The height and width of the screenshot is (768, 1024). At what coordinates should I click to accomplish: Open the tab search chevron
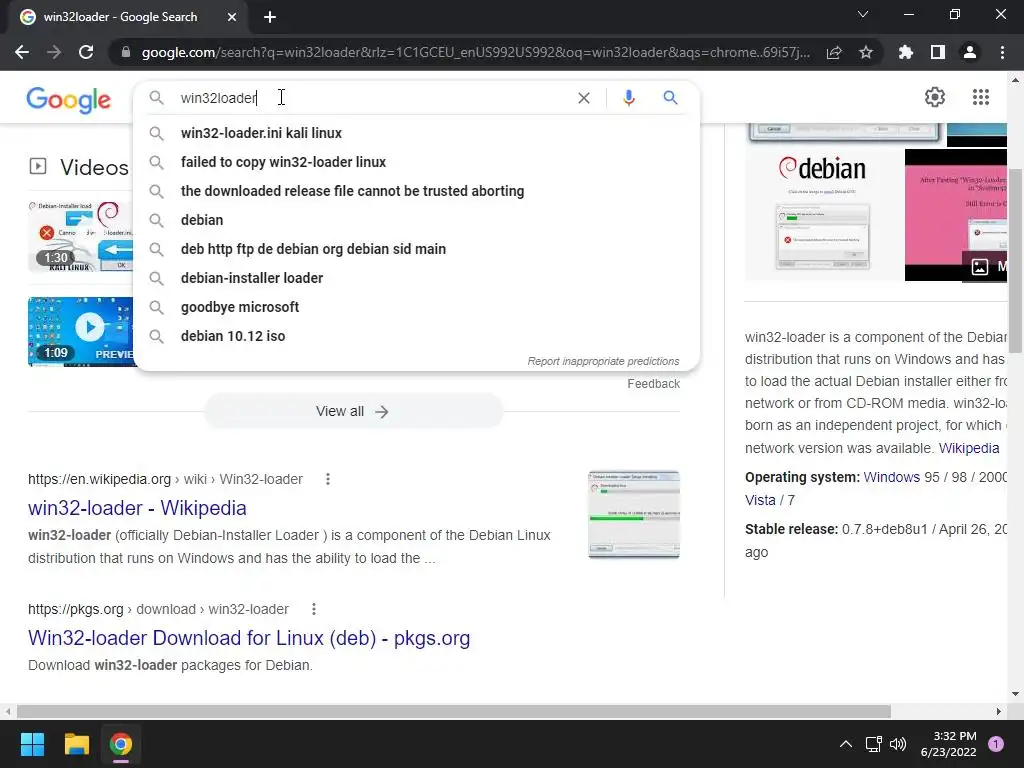coord(863,14)
